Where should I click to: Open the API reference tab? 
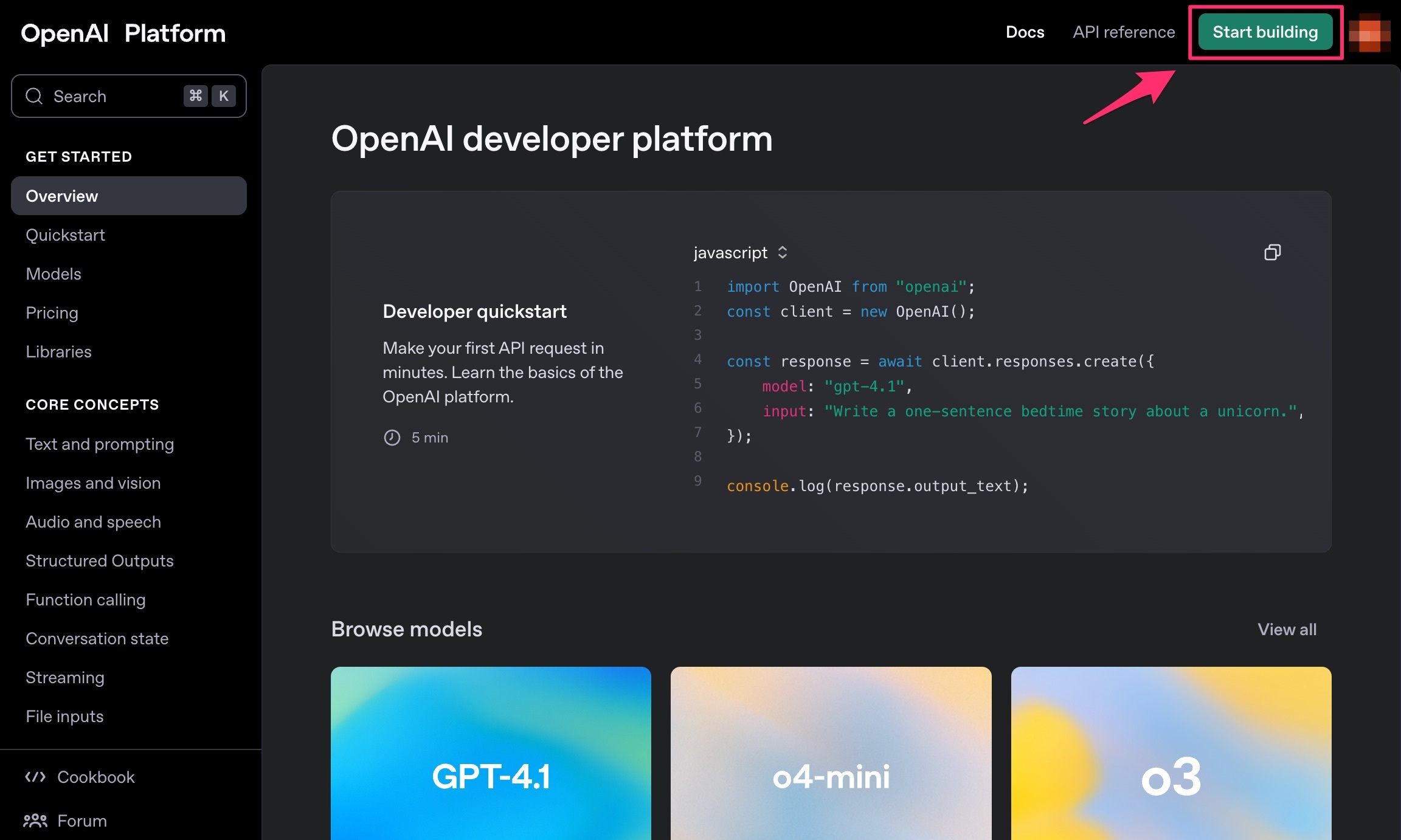pos(1124,32)
